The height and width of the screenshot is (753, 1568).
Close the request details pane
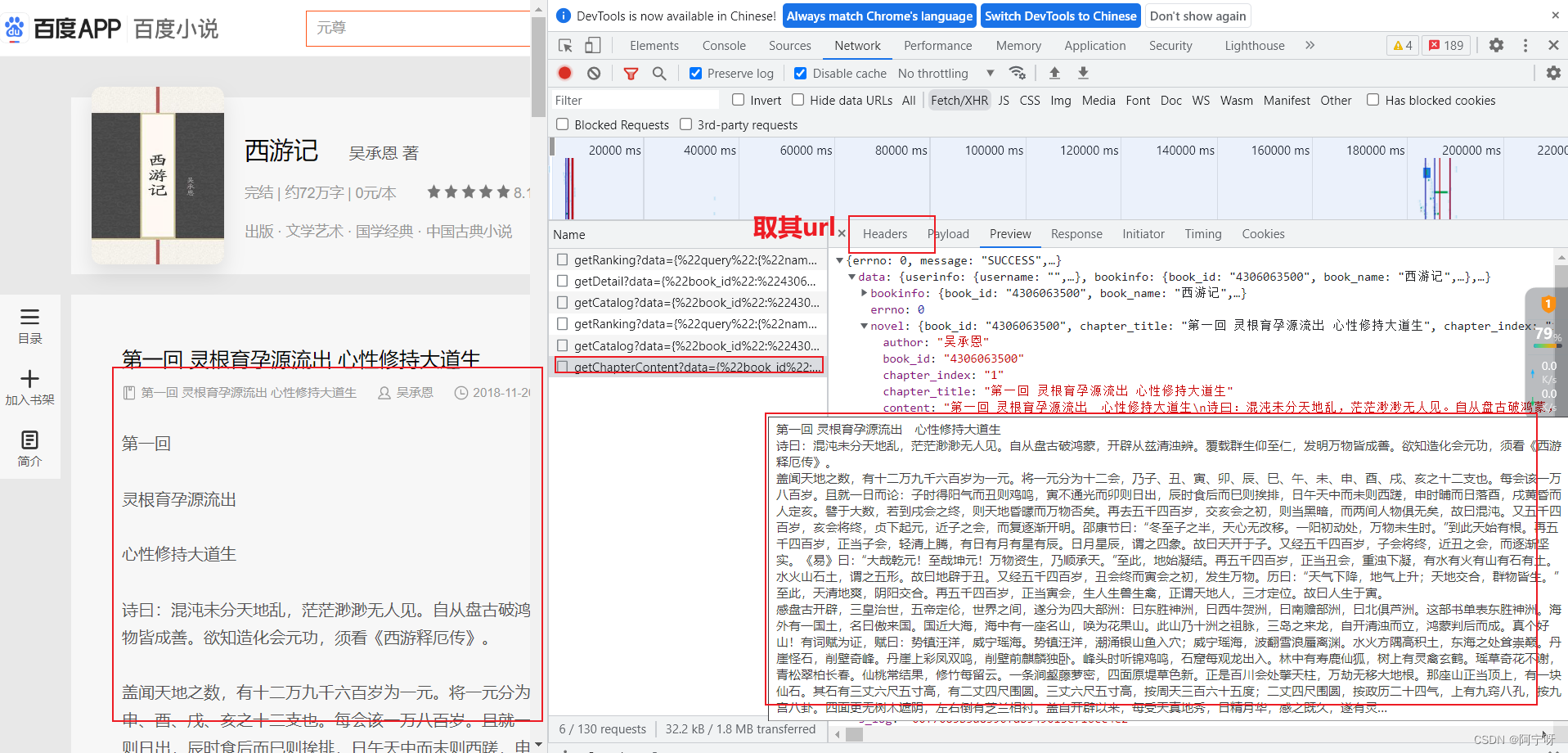tap(842, 234)
